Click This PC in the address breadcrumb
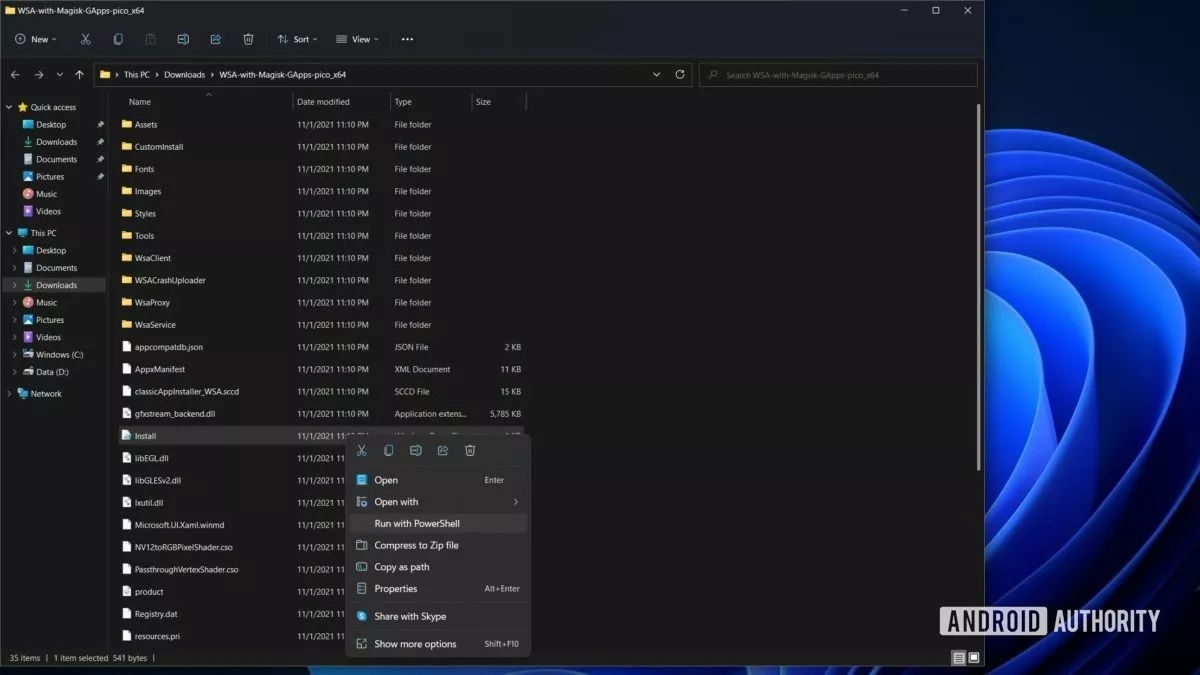The width and height of the screenshot is (1200, 675). pyautogui.click(x=137, y=75)
